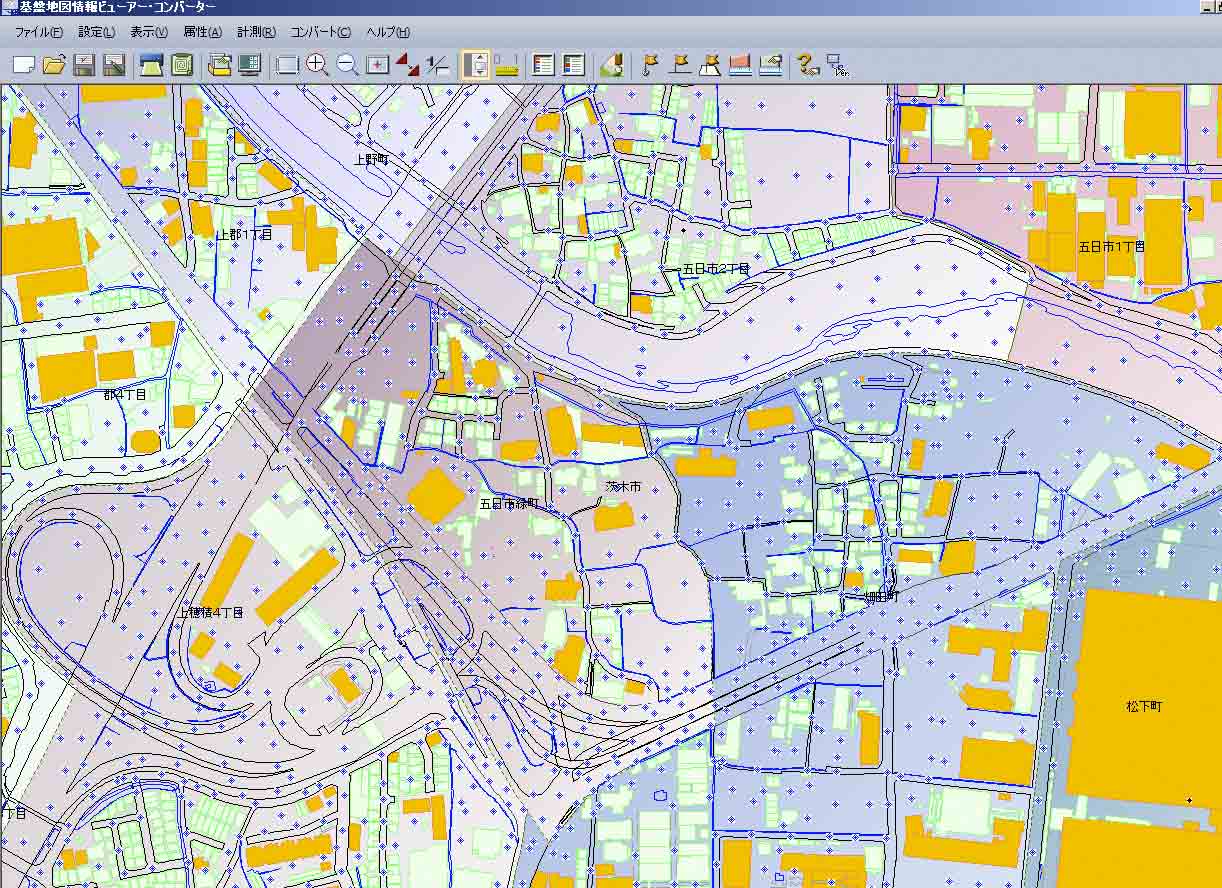This screenshot has height=888, width=1222.
Task: Open the 属性(A) menu
Action: [x=202, y=32]
